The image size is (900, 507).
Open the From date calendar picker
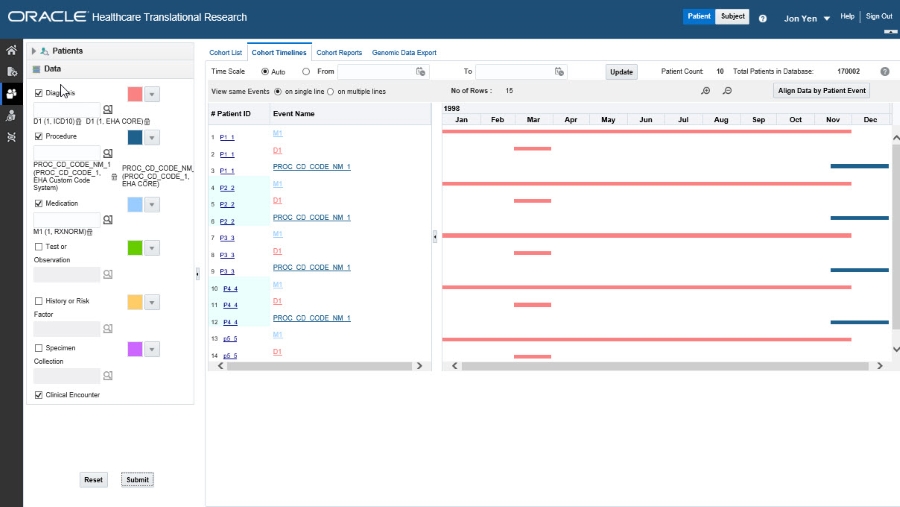421,72
